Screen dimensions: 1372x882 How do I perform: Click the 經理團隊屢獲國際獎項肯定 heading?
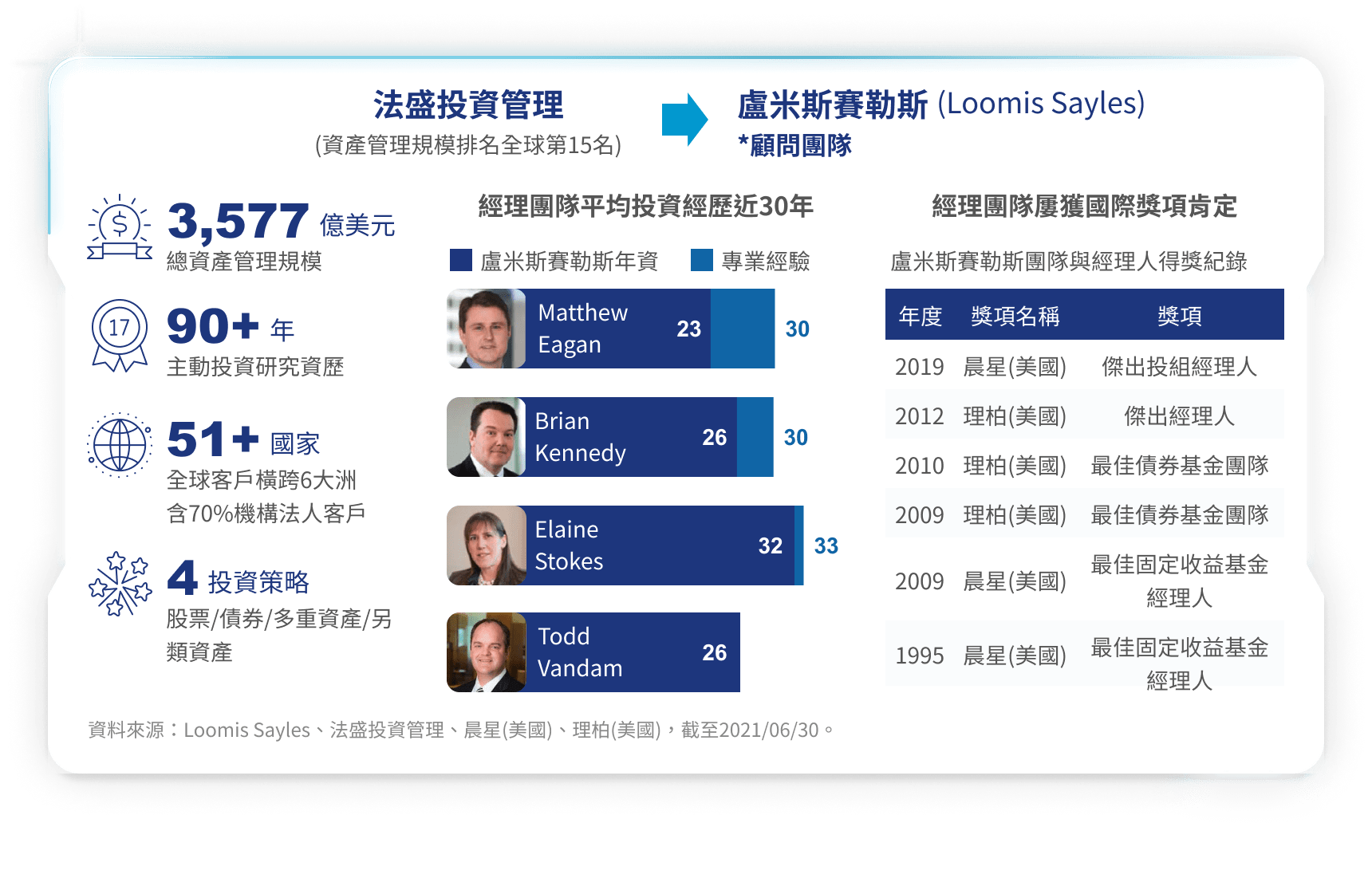pyautogui.click(x=1085, y=206)
